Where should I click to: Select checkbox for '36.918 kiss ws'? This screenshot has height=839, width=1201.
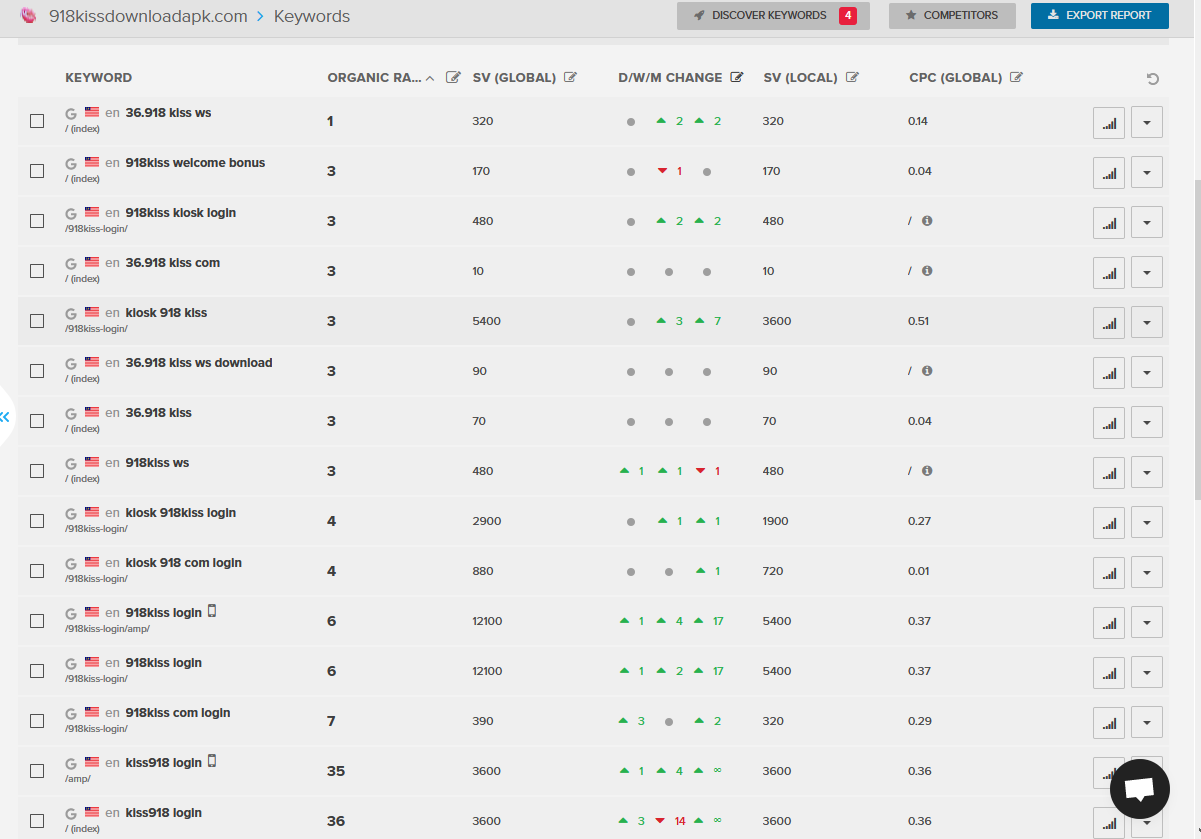[x=37, y=121]
